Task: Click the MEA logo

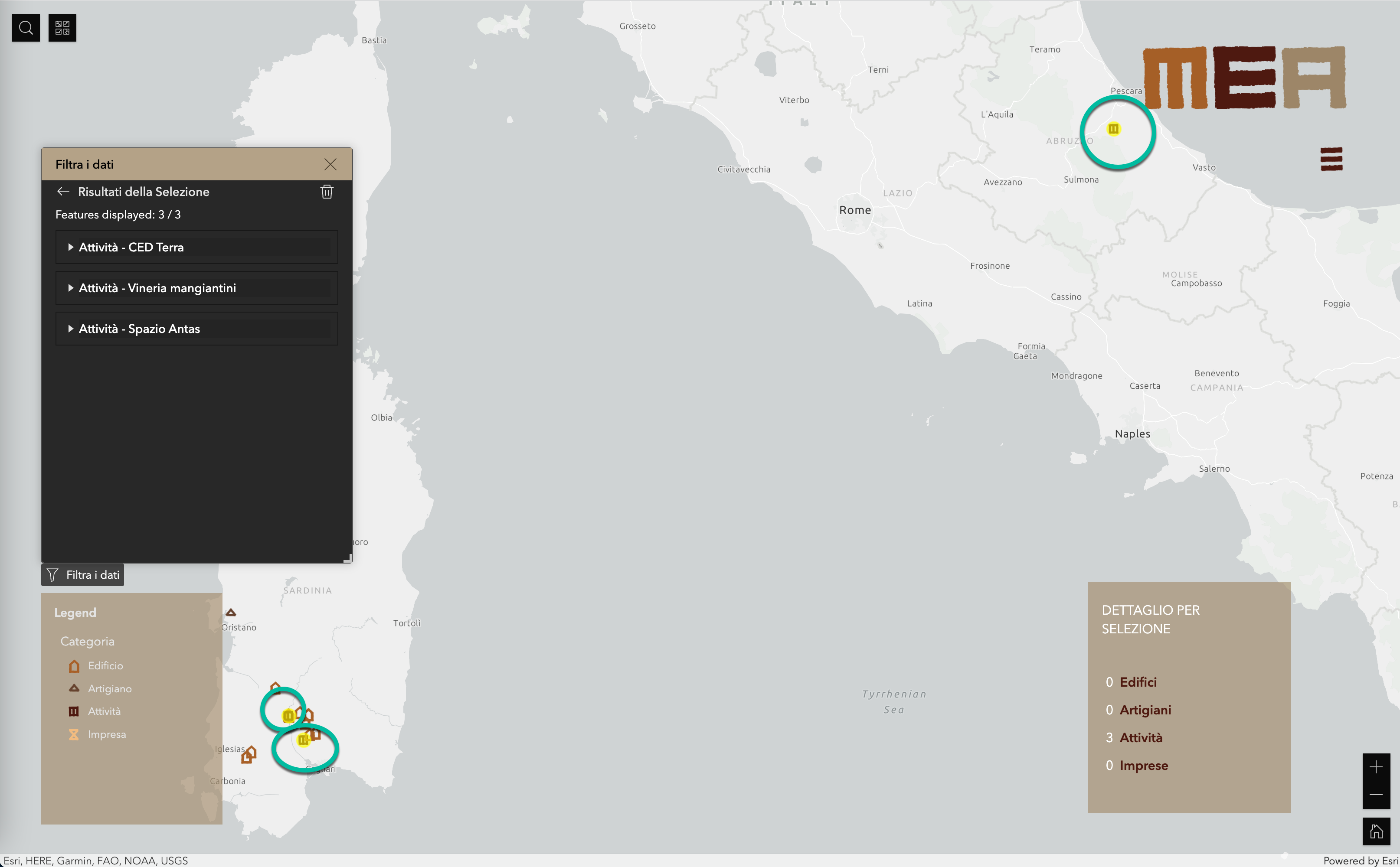Action: [x=1244, y=78]
